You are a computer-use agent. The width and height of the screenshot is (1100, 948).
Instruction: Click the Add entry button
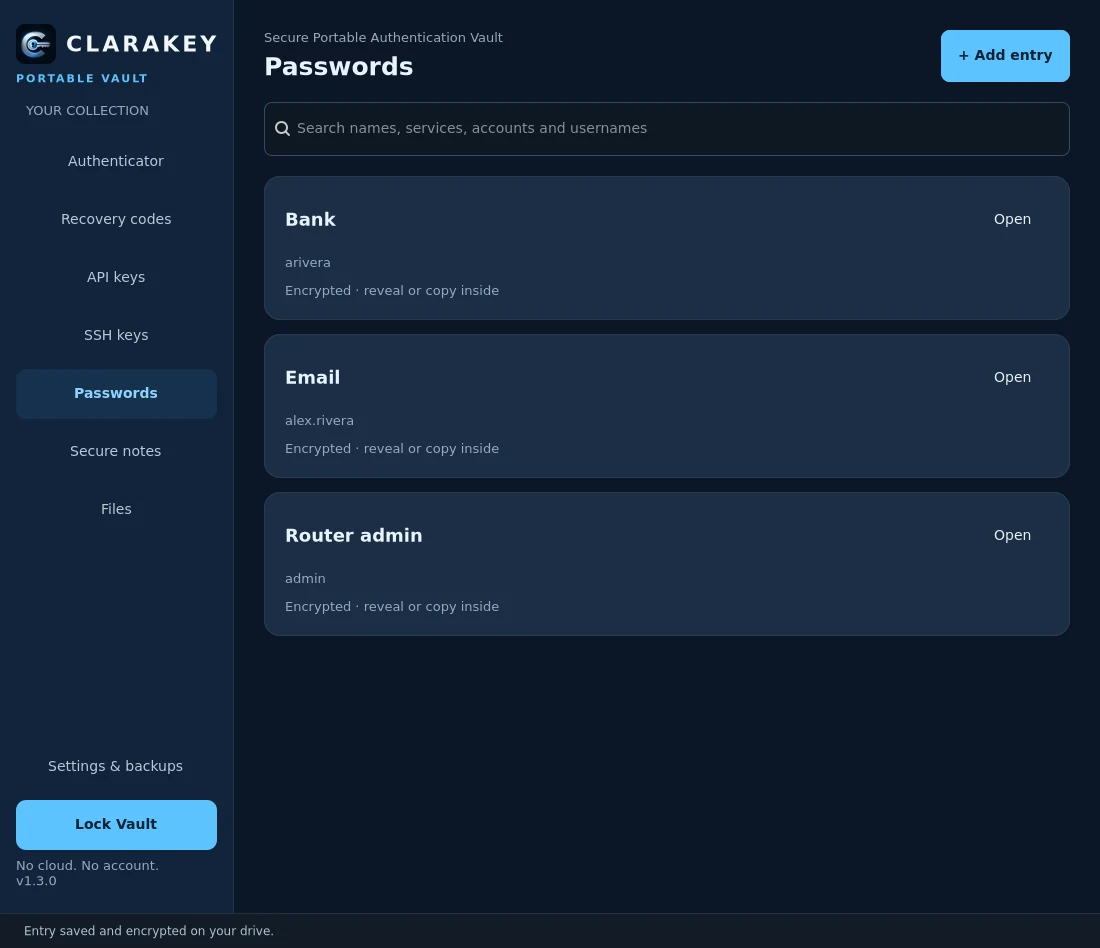tap(1005, 55)
